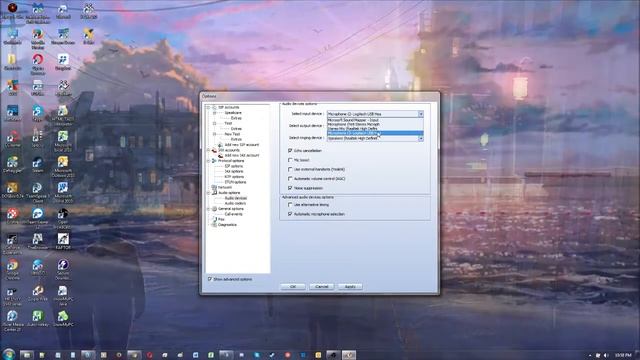Enable Automatic volume control (AGC)
The height and width of the screenshot is (360, 640).
click(290, 179)
